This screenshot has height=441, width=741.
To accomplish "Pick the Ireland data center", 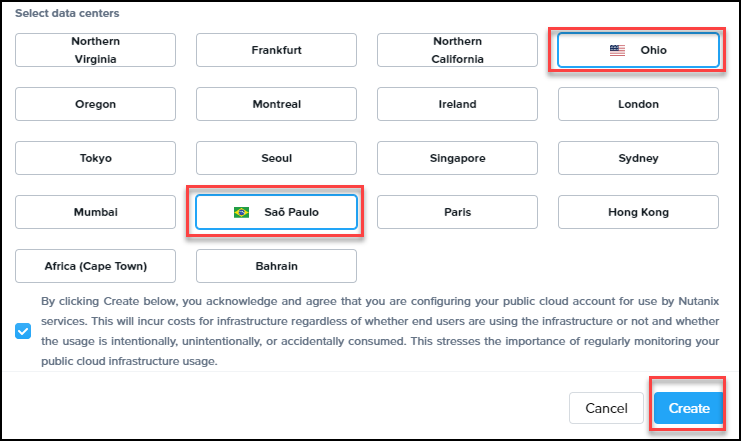I will (457, 104).
